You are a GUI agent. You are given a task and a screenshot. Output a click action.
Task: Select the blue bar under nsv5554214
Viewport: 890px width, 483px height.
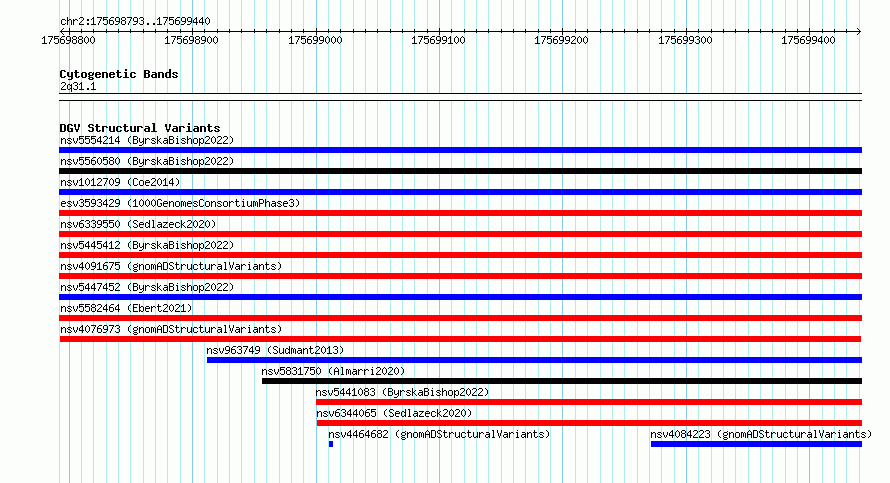(x=460, y=150)
